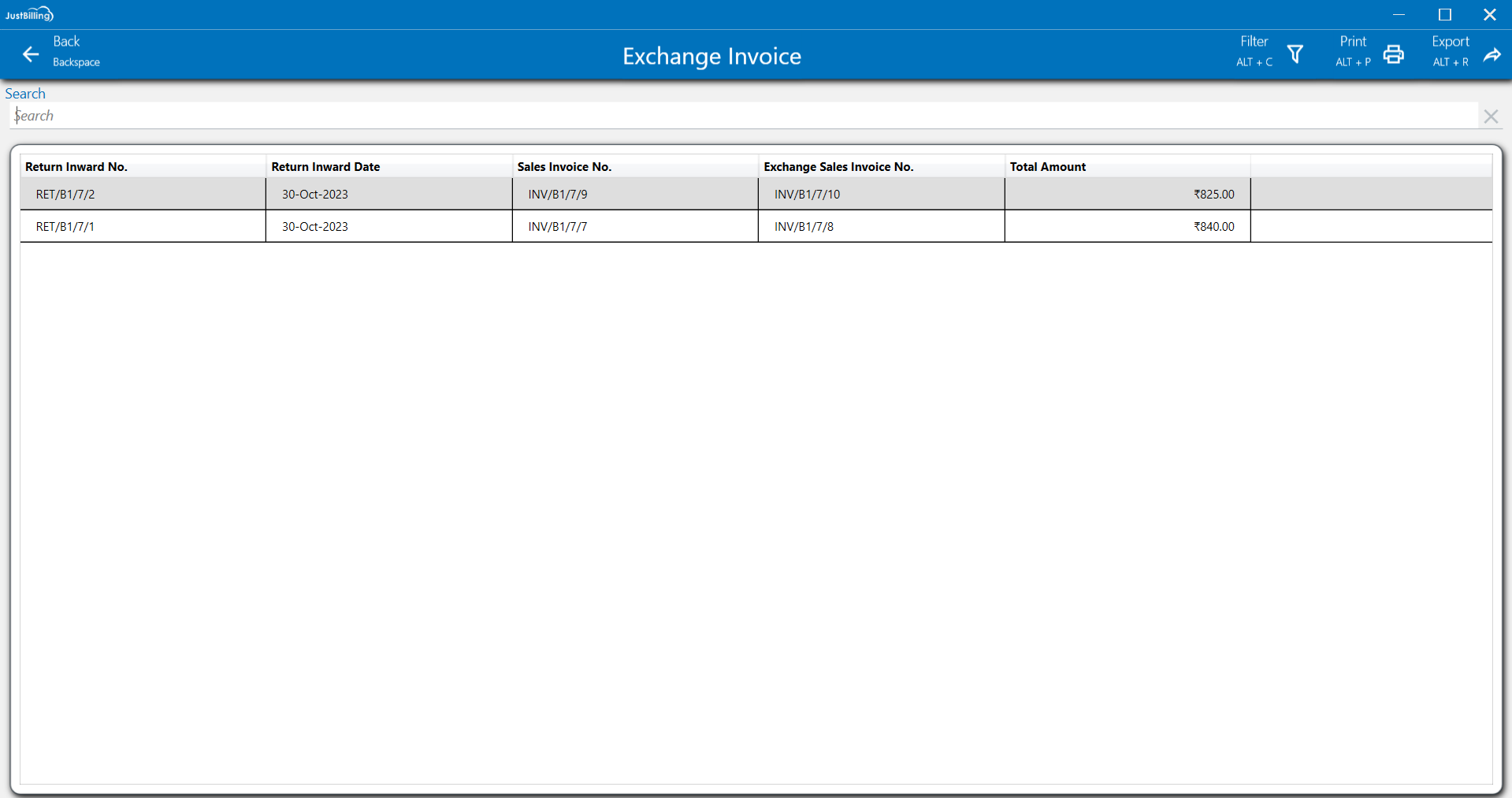Click sales invoice INV/B1/7/7 cell
The image size is (1512, 798).
557,227
